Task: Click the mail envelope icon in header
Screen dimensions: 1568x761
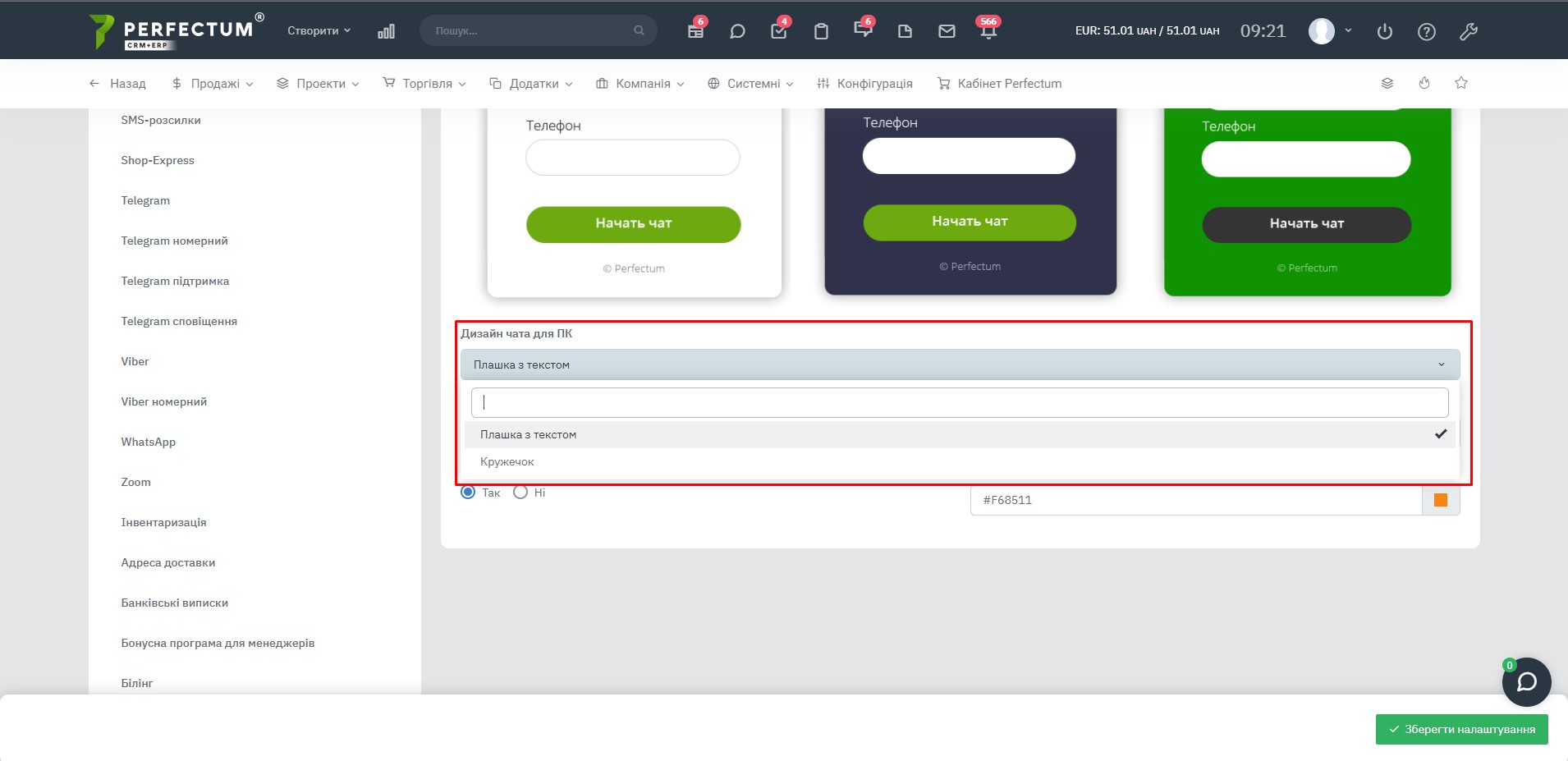Action: coord(947,31)
